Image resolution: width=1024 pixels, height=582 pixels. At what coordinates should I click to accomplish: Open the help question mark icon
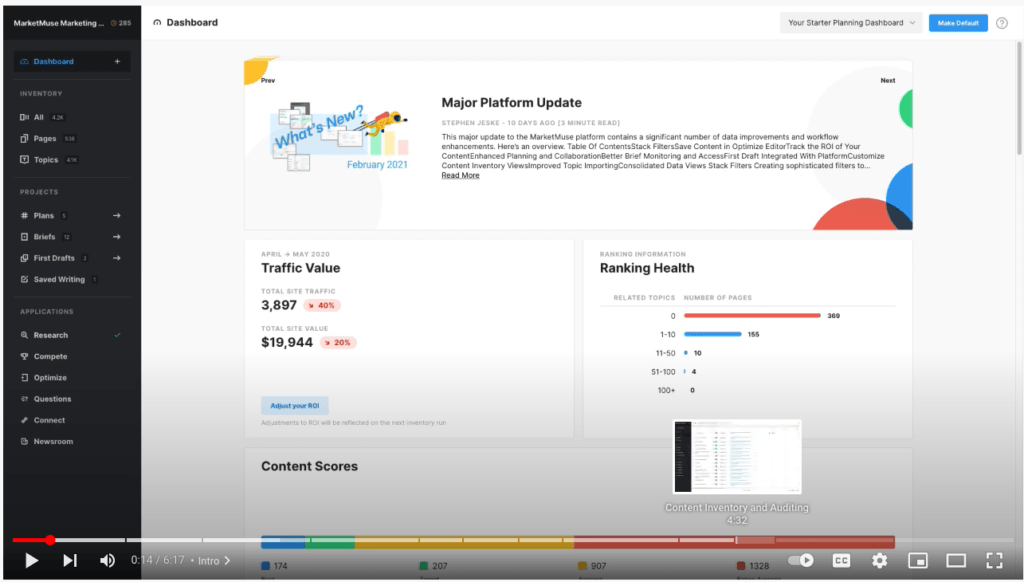pos(1002,23)
